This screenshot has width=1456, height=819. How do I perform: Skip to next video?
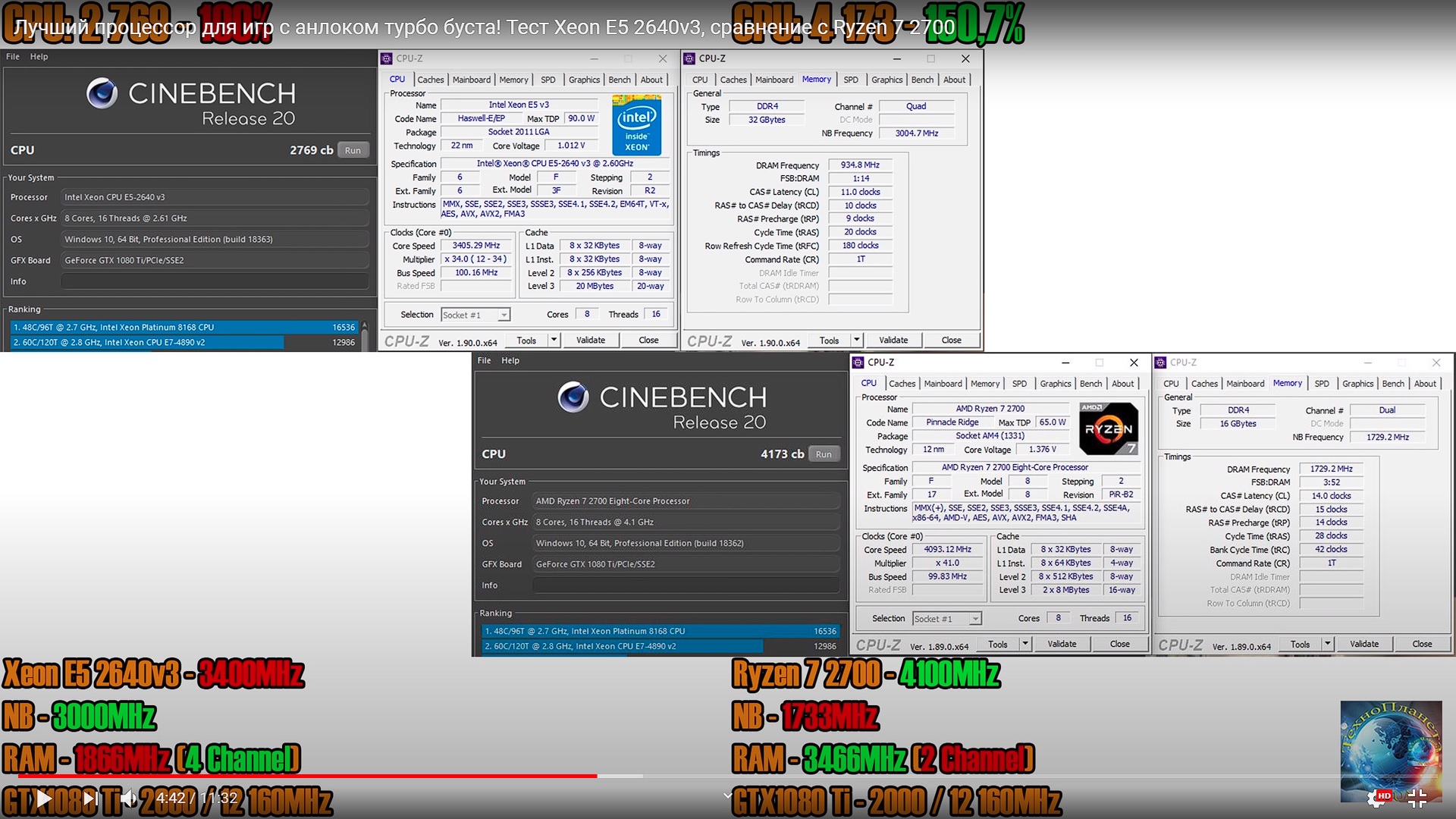(x=89, y=798)
